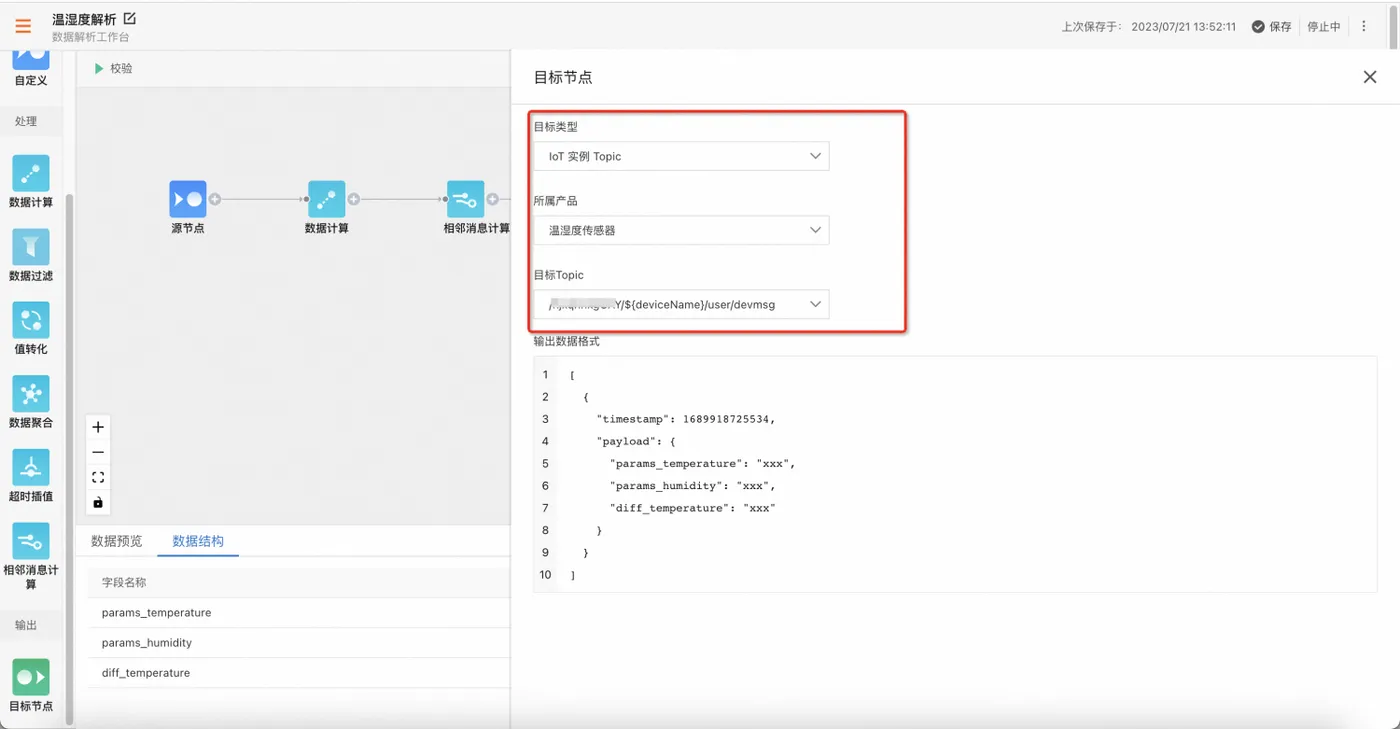Image resolution: width=1400 pixels, height=729 pixels.
Task: Close the 目标节点 panel
Action: 1370,77
